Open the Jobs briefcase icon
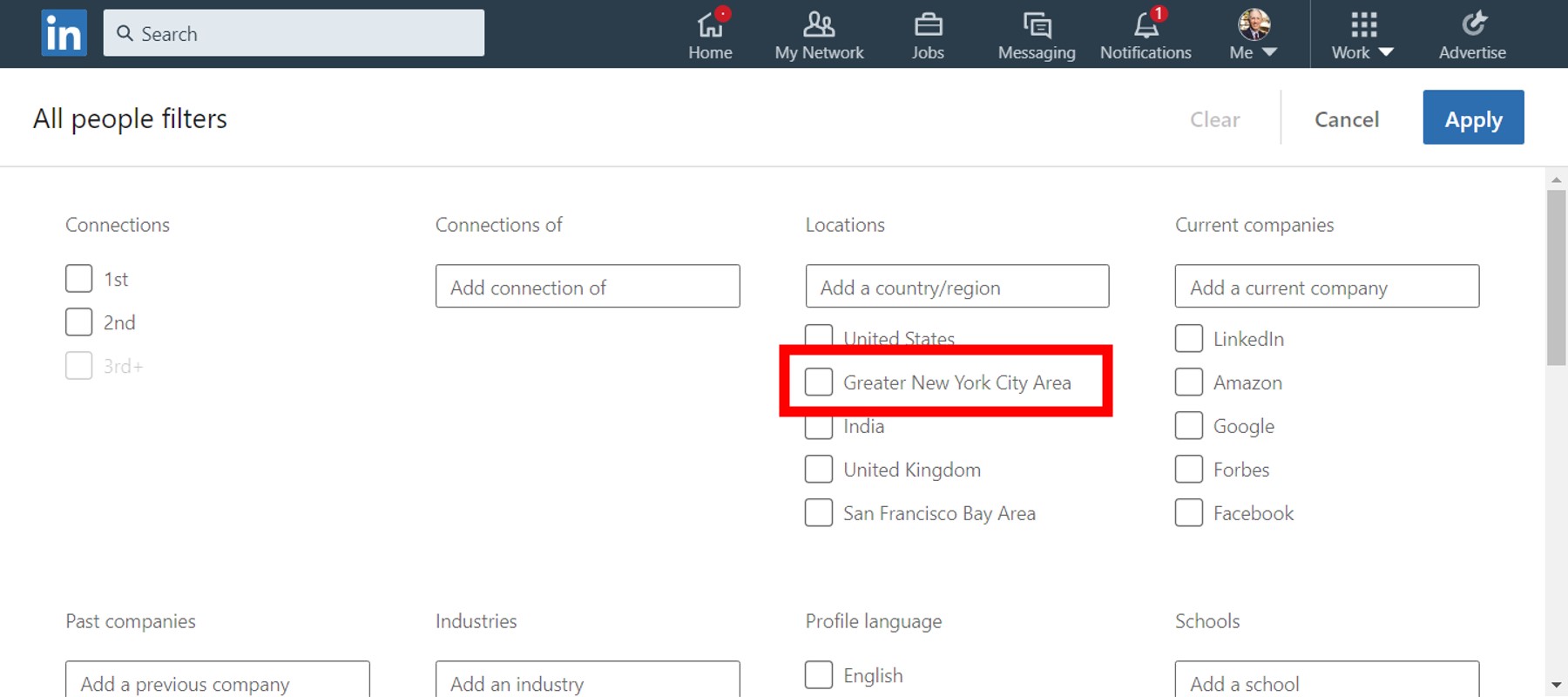The height and width of the screenshot is (697, 1568). (x=928, y=25)
